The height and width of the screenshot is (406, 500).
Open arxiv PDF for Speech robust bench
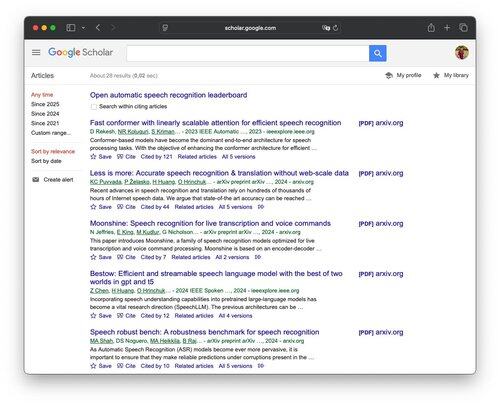click(x=381, y=332)
